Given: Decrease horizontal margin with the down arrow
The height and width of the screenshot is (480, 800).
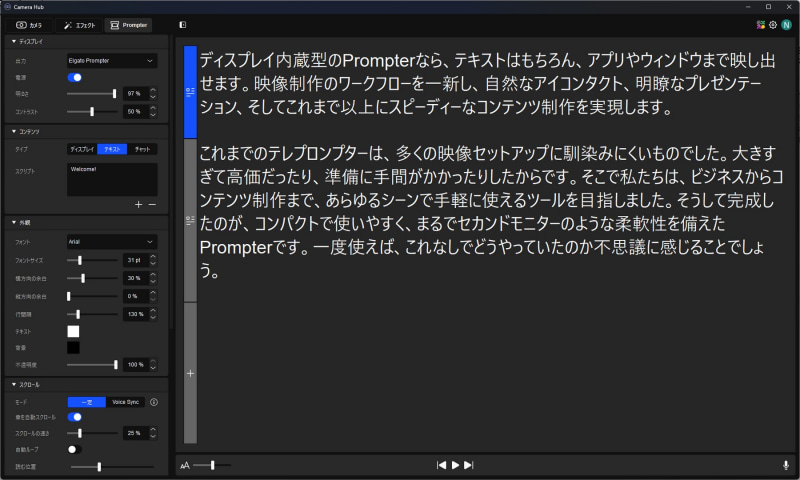Looking at the screenshot, I should tap(153, 282).
